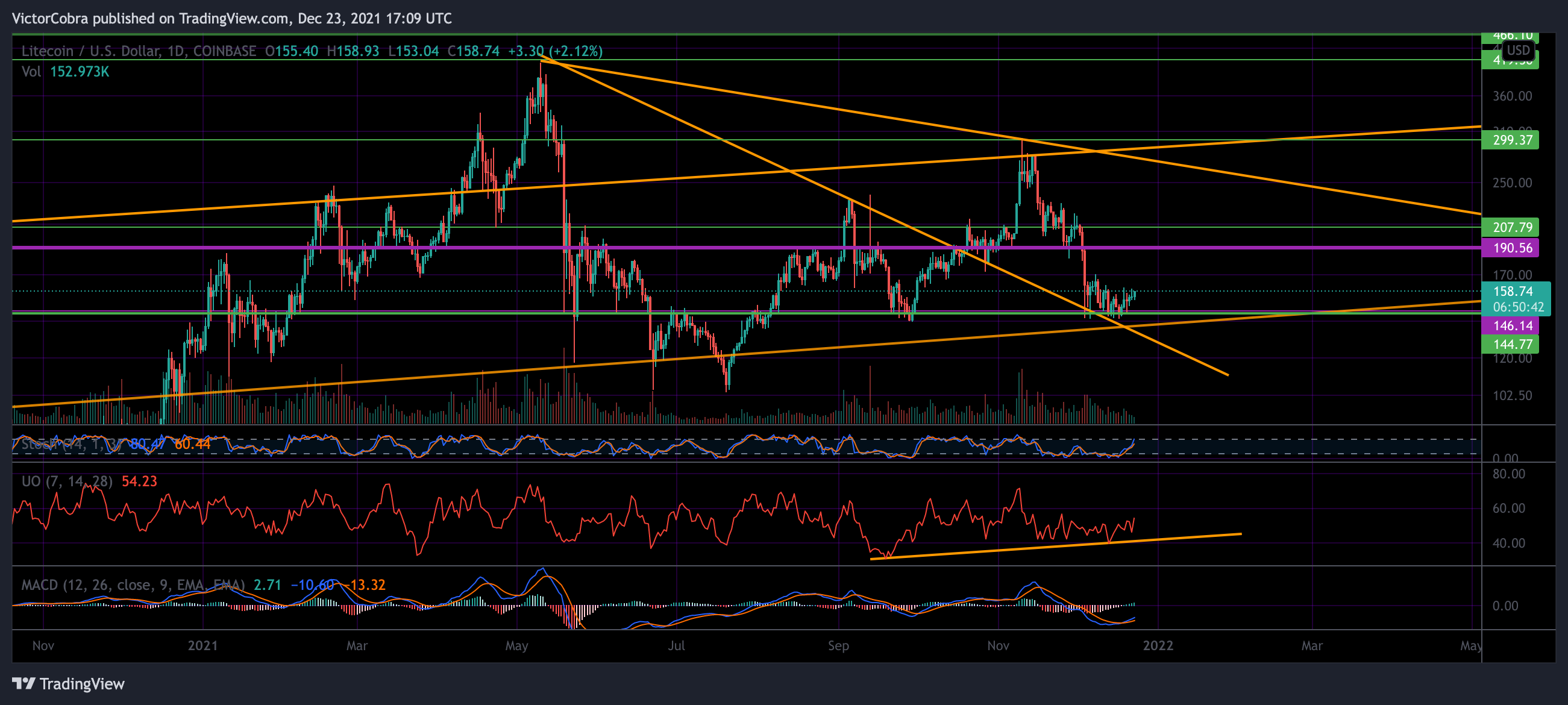Click the close value C158.74
The image size is (1568, 705).
point(474,51)
